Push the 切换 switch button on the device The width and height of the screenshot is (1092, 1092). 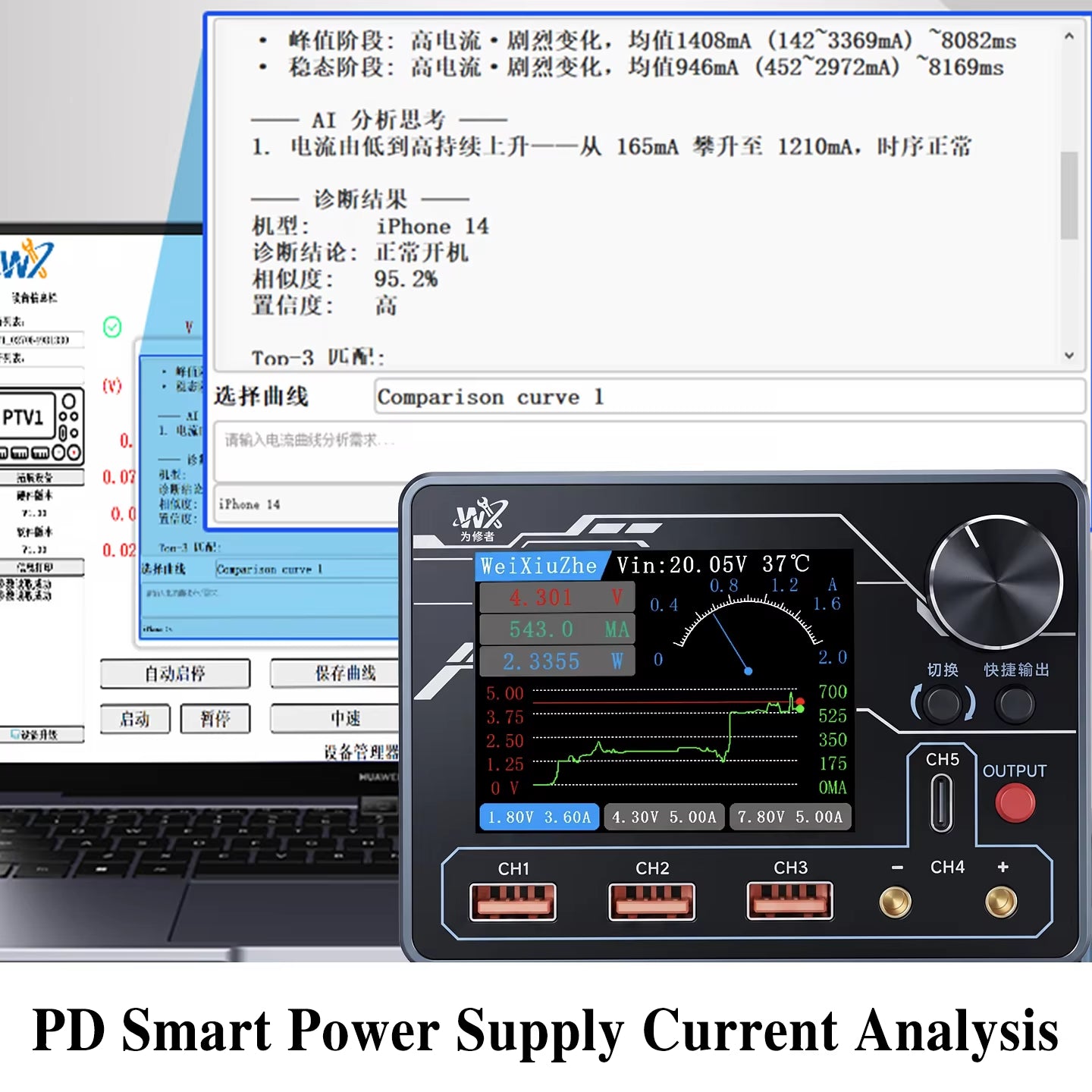tap(943, 704)
